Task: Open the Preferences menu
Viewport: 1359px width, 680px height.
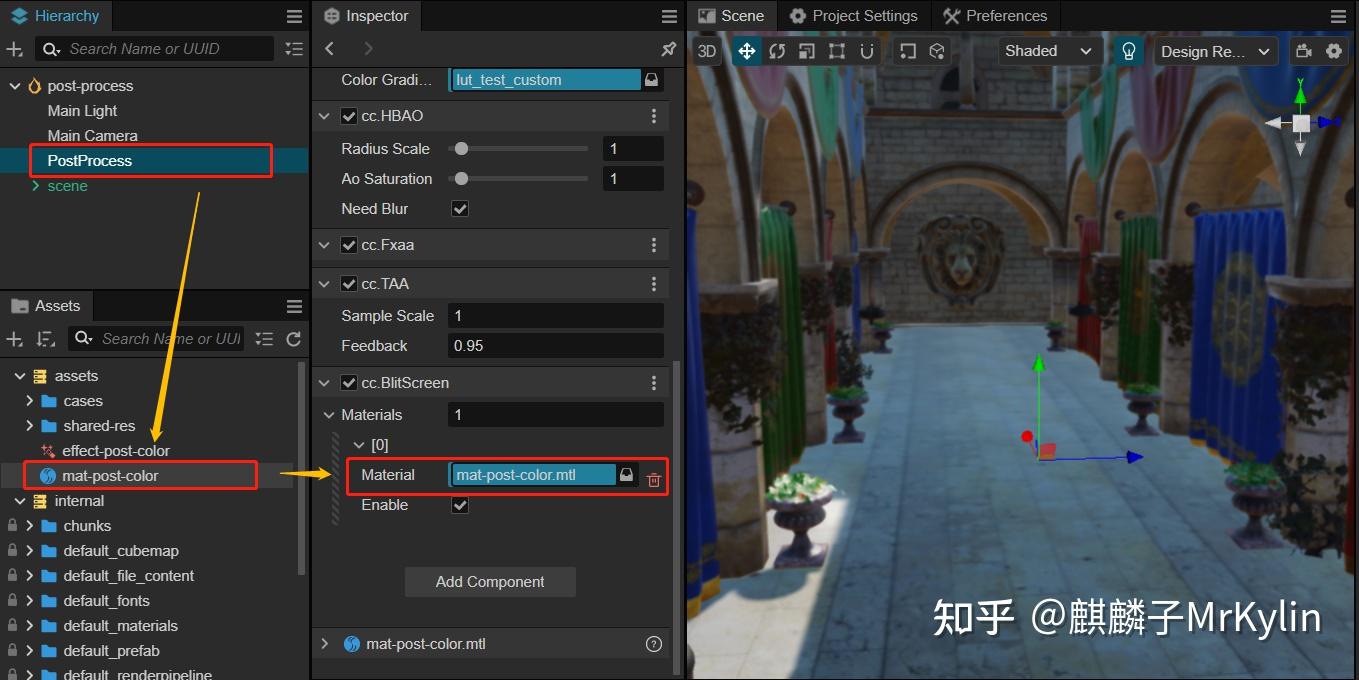Action: pyautogui.click(x=995, y=15)
